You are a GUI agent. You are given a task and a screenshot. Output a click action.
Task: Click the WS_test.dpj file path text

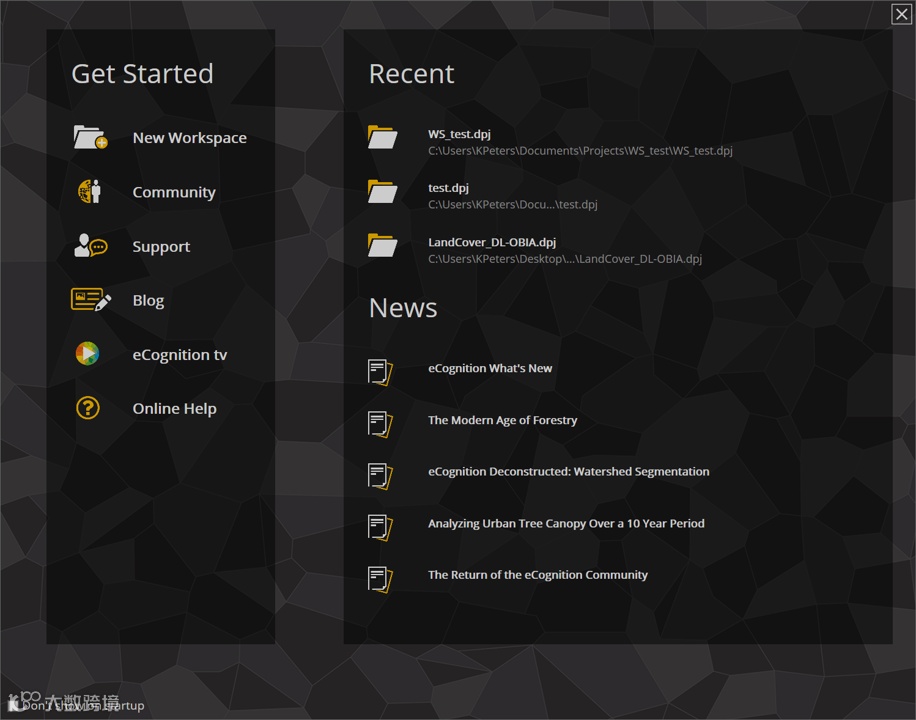580,151
